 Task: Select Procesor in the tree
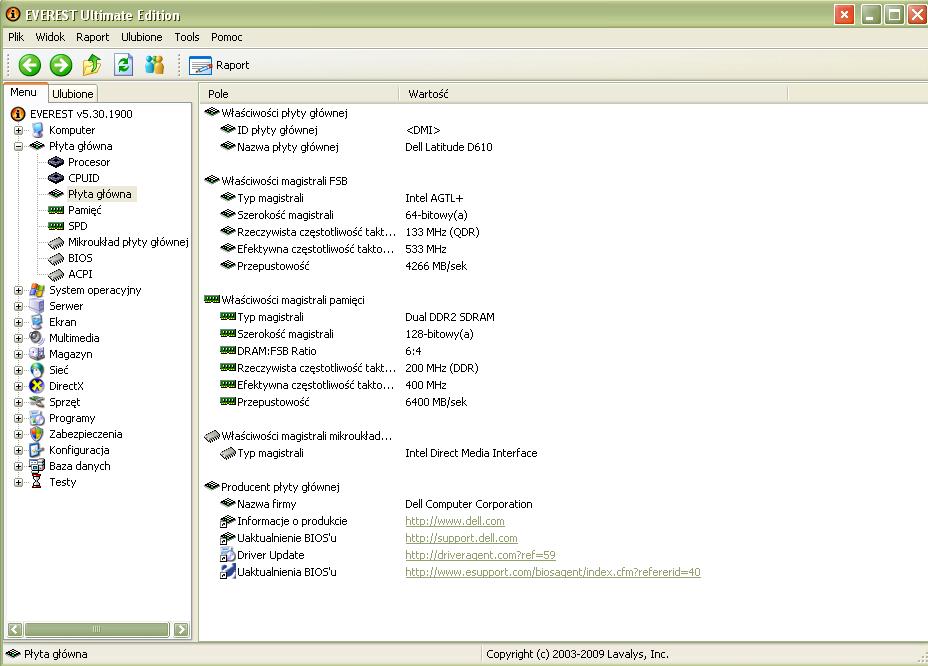pos(89,162)
